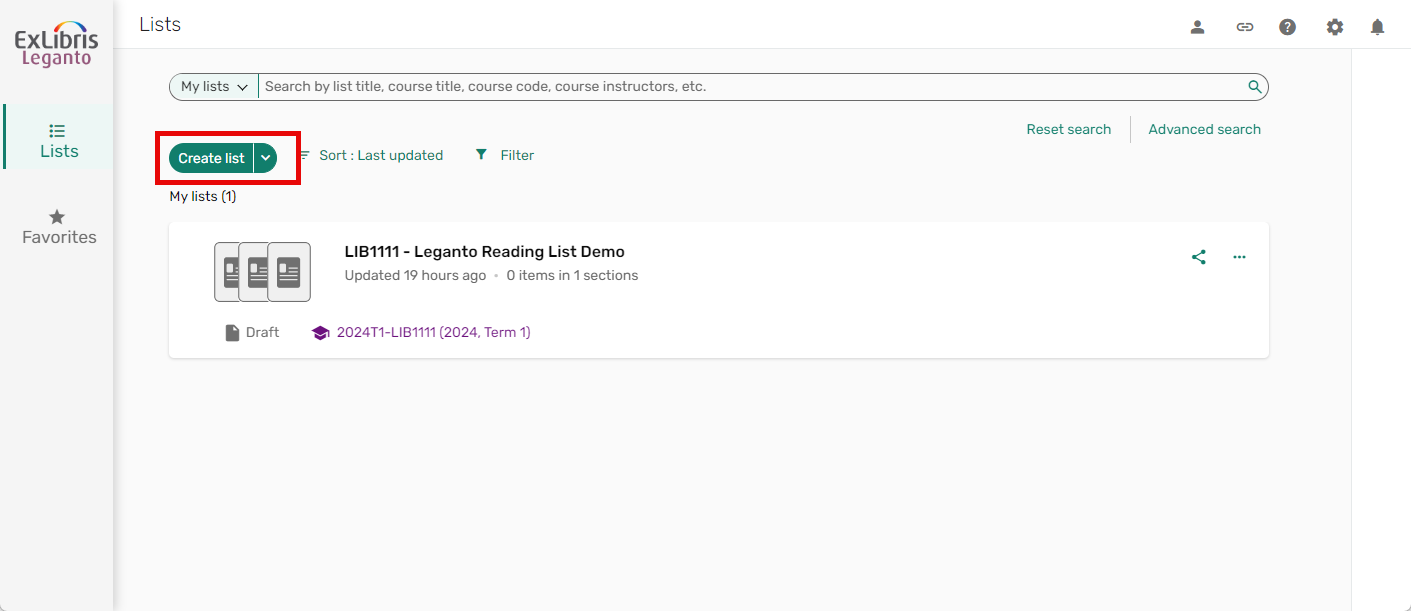
Task: Open the Advanced search option
Action: [x=1204, y=129]
